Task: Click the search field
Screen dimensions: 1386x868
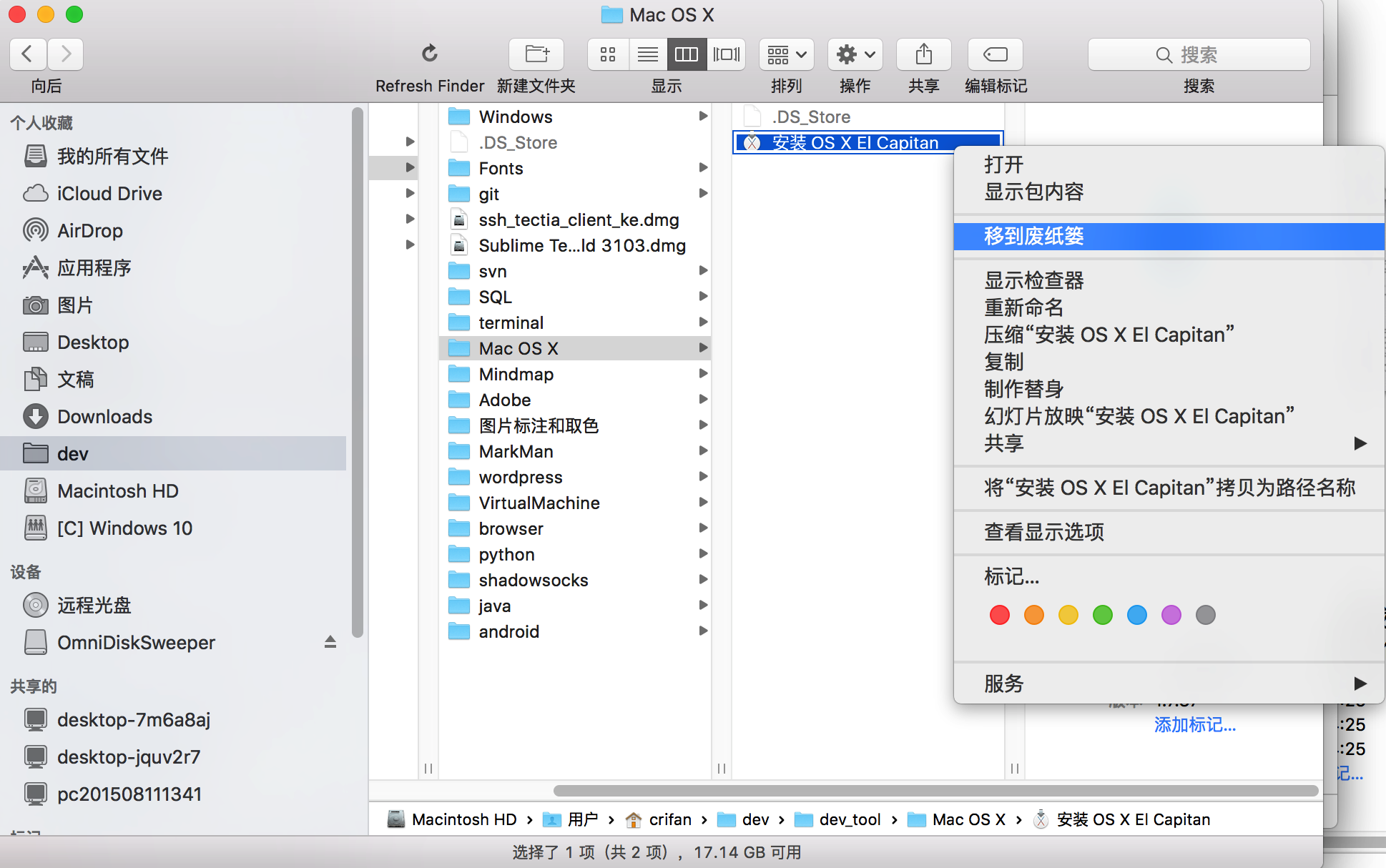Action: (1199, 54)
